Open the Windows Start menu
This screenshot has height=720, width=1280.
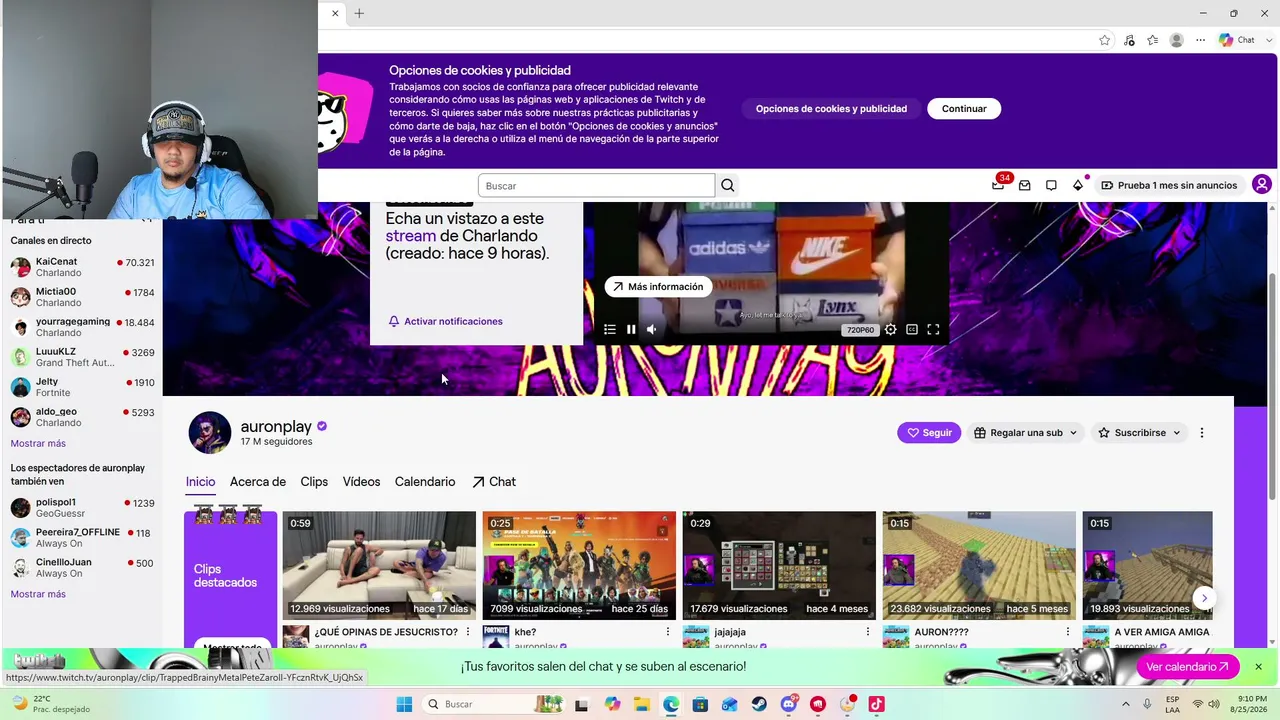coord(404,704)
